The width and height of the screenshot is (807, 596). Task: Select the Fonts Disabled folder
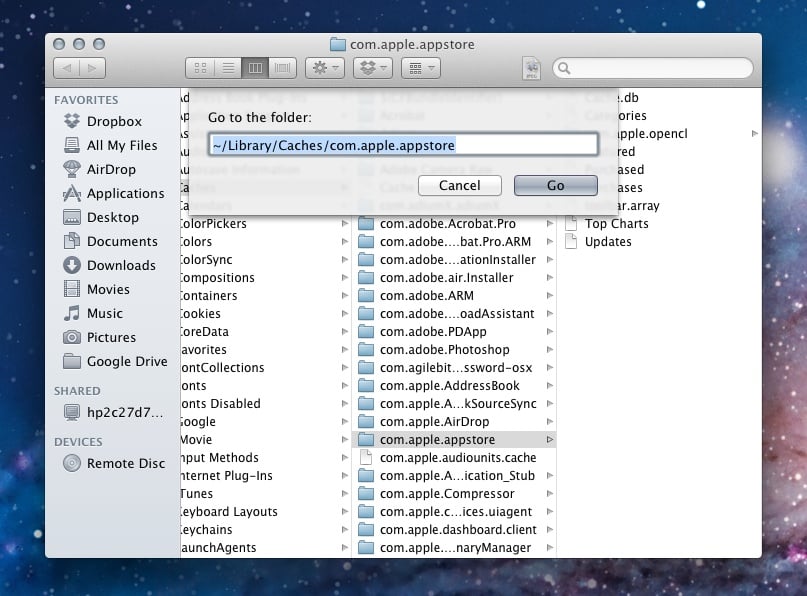point(265,404)
